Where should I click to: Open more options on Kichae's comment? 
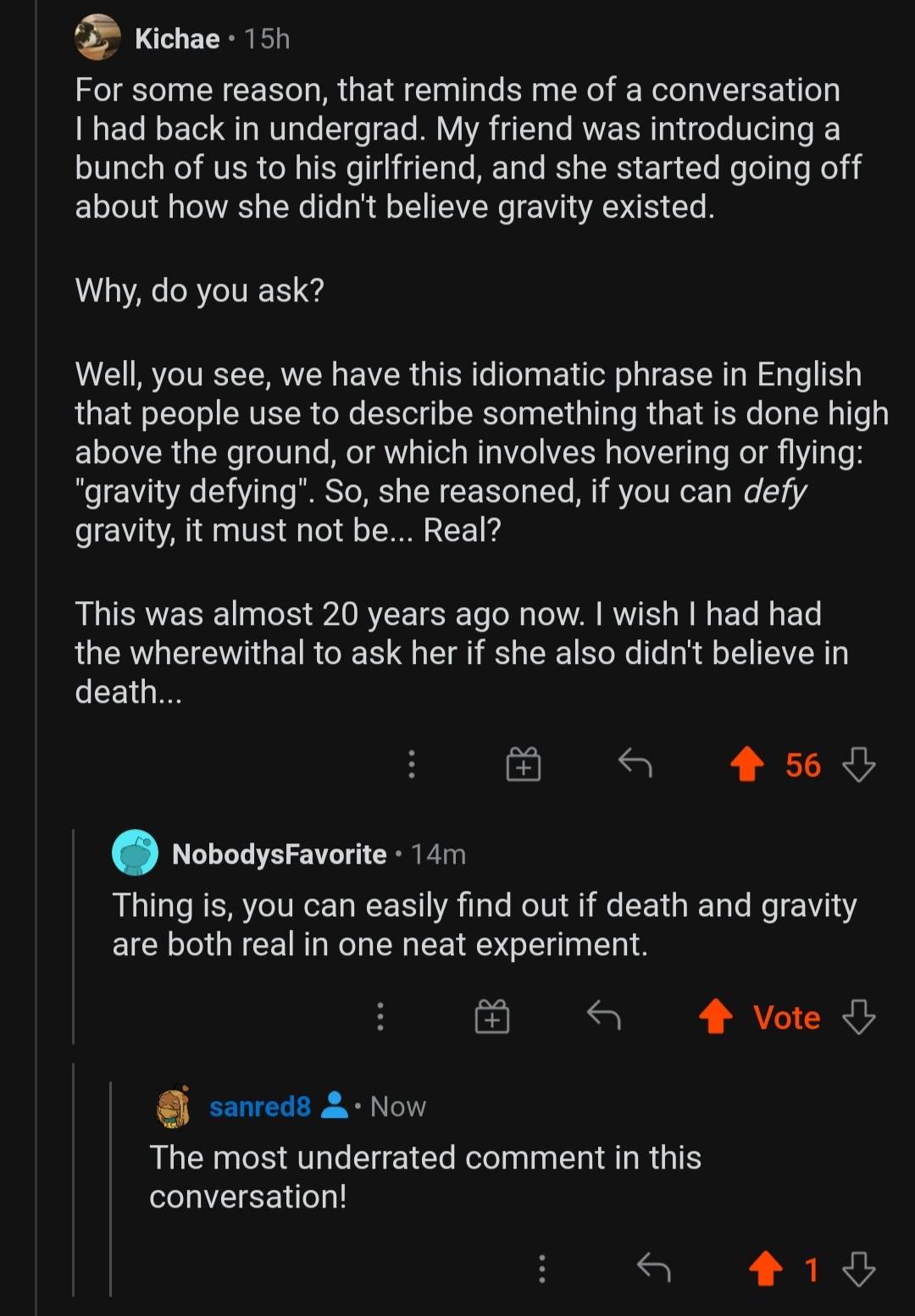tap(412, 764)
